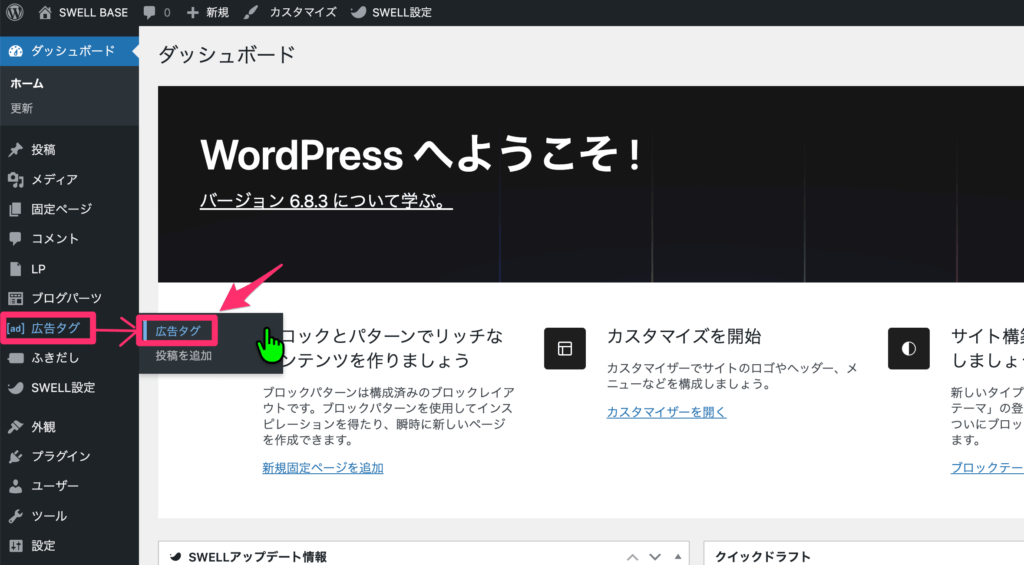The width and height of the screenshot is (1024, 565).
Task: Choose 投稿を追加 in the flyout submenu
Action: 183,355
